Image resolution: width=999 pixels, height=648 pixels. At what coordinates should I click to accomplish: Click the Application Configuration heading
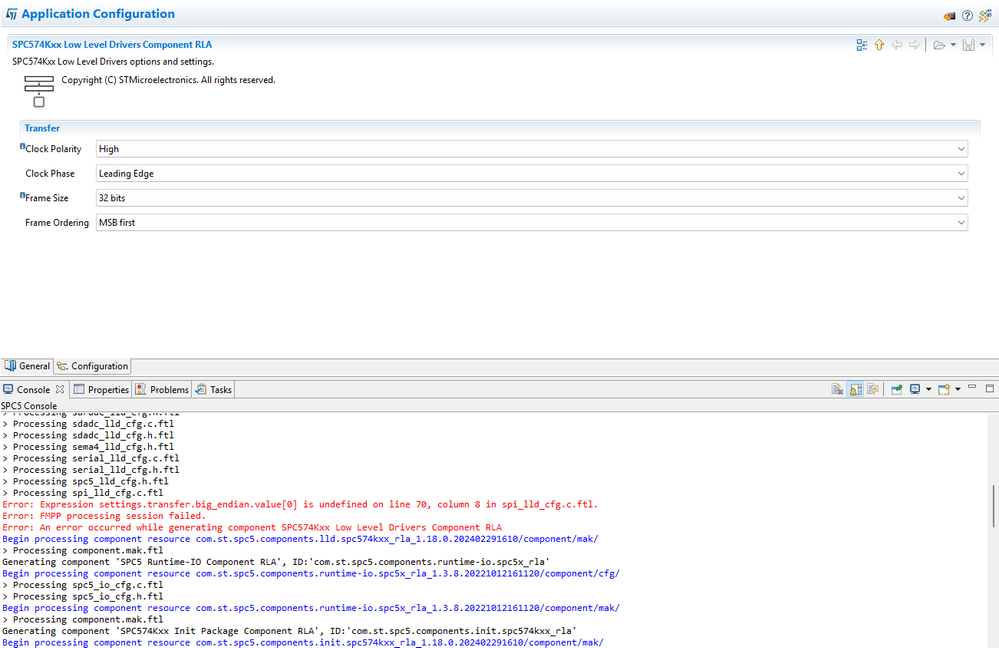[x=98, y=14]
